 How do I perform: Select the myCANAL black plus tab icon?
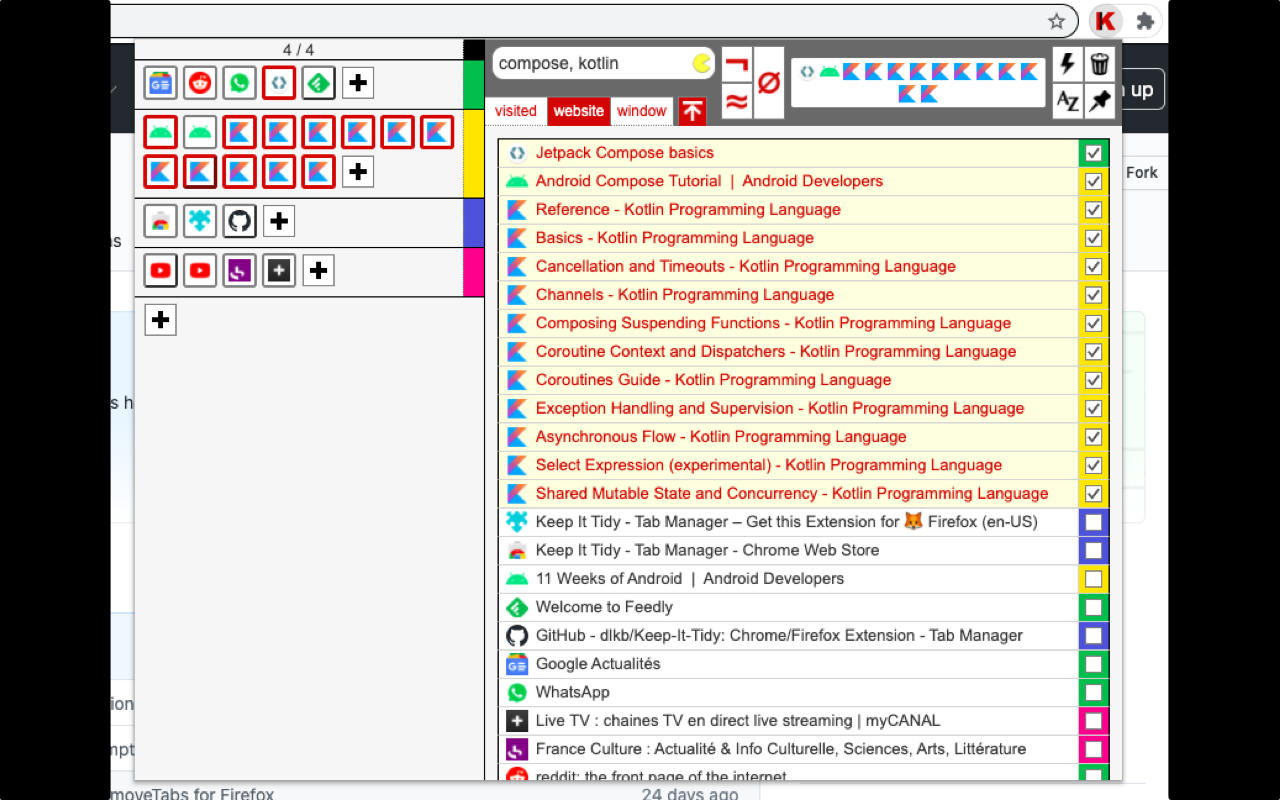(279, 270)
